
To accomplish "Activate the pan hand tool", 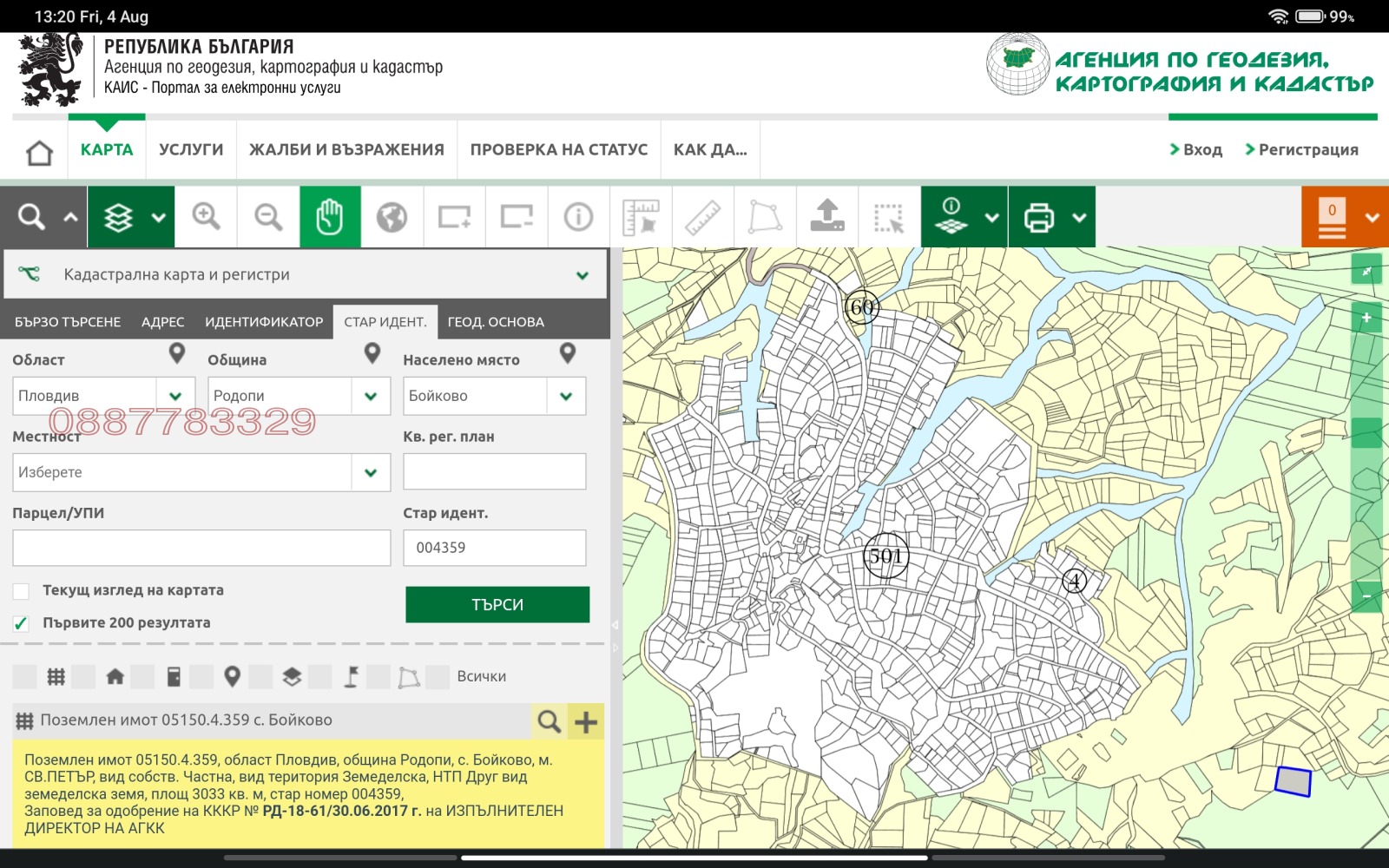I will click(330, 217).
